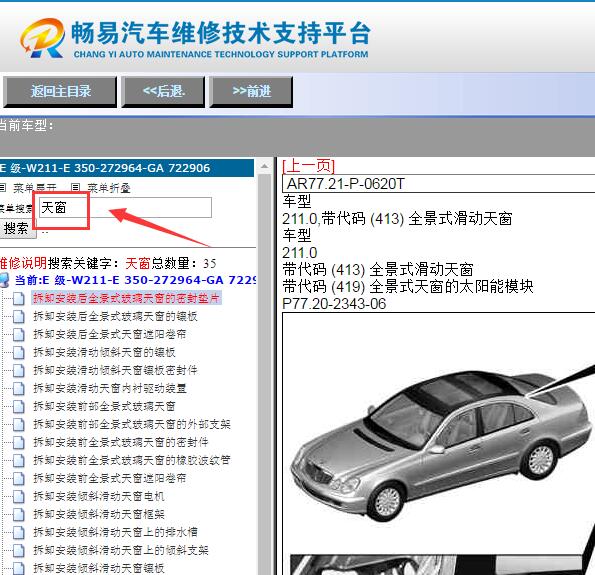
Task: Click the document icon for 前全景式玻璃天窗的密封件
Action: pyautogui.click(x=19, y=443)
